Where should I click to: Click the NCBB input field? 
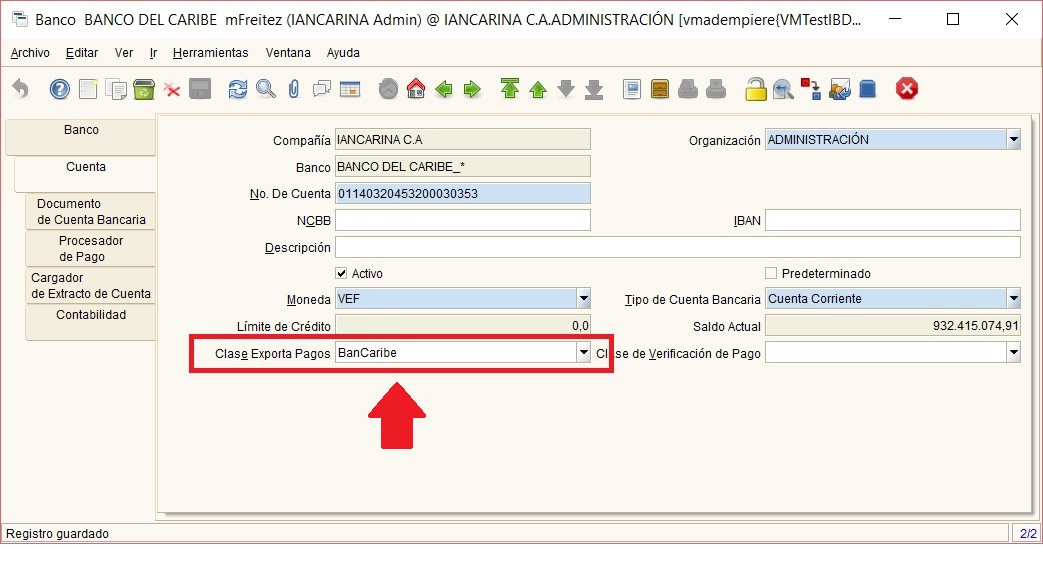462,220
